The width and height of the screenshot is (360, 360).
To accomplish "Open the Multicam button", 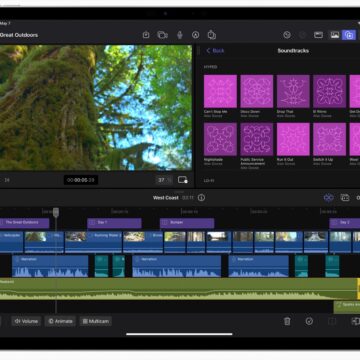I will tap(96, 321).
